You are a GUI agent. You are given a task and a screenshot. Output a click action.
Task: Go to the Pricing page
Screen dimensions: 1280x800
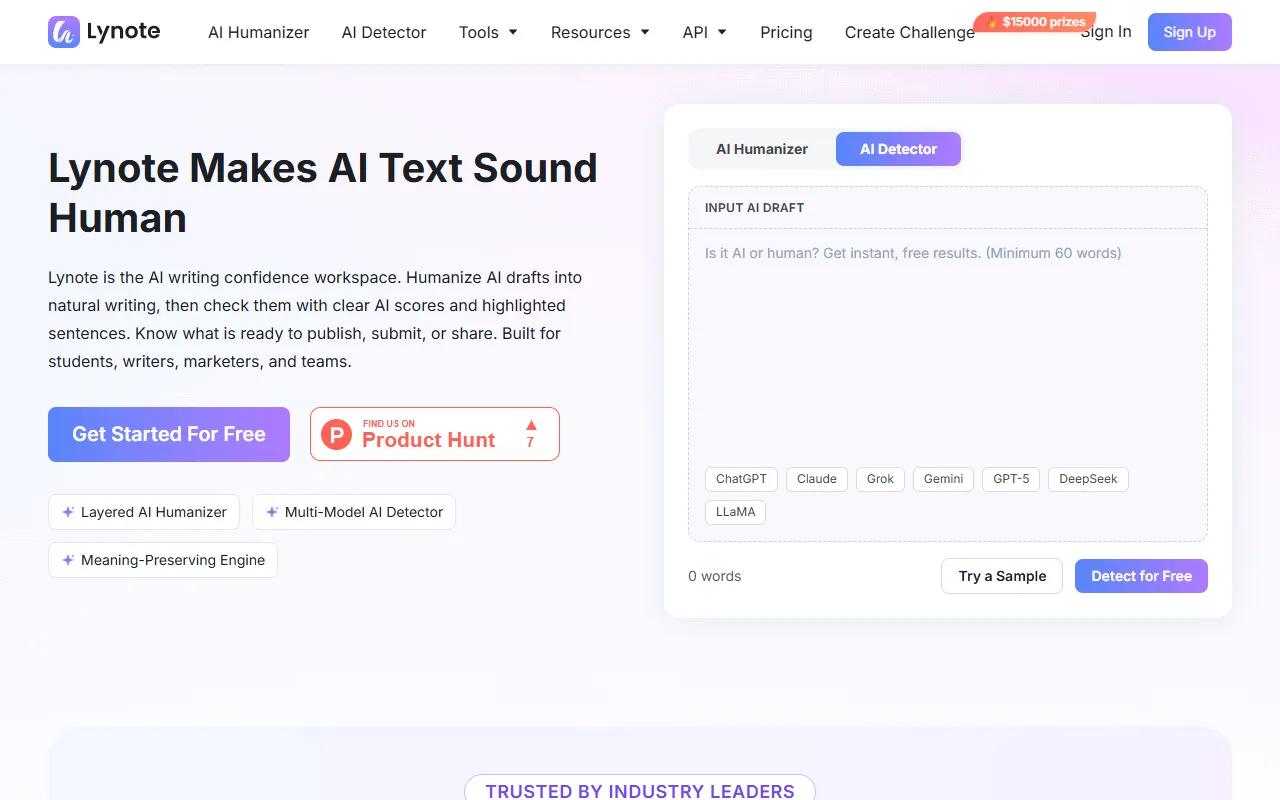786,32
